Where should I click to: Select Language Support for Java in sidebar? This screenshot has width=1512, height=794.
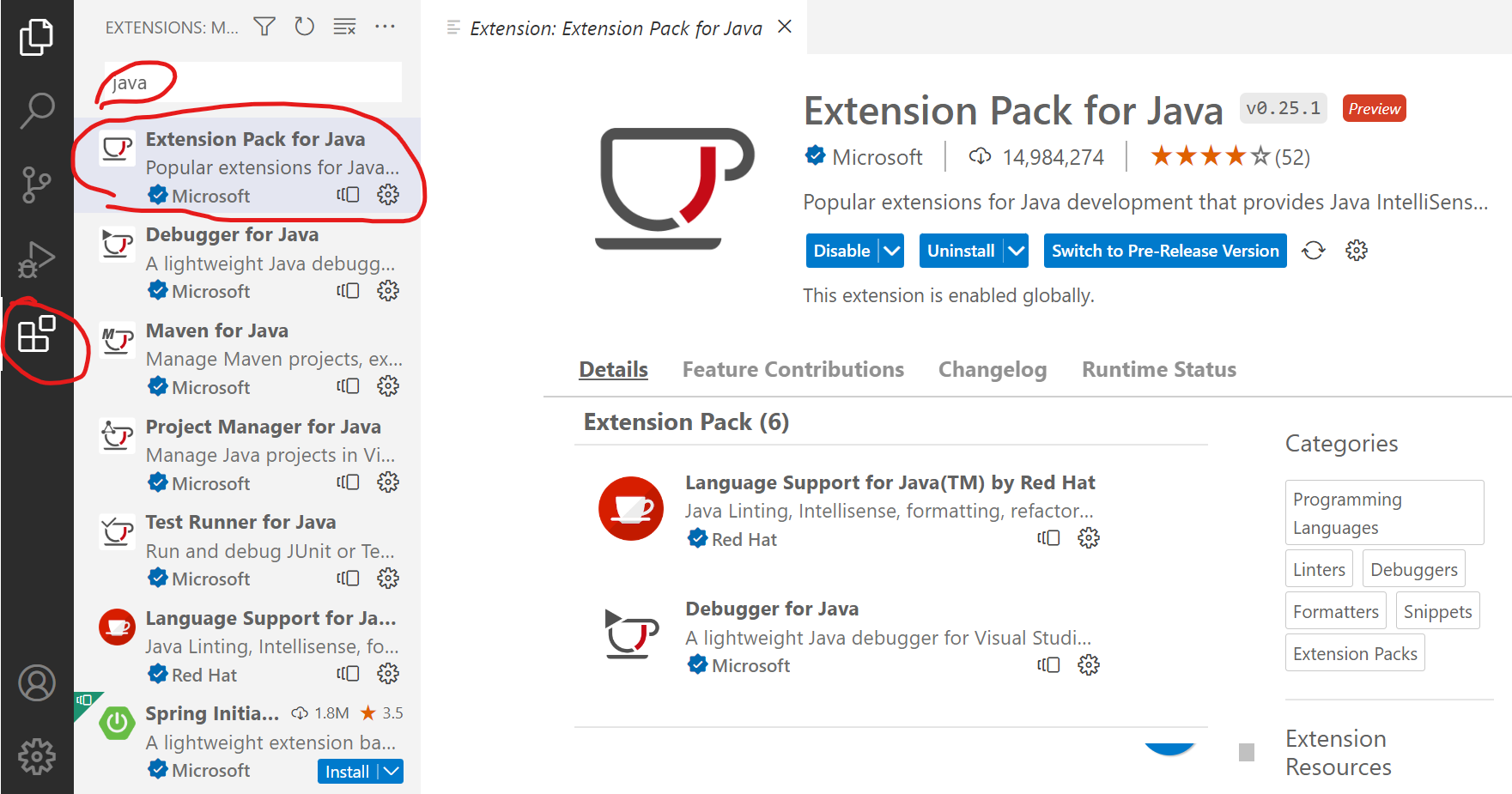point(247,646)
